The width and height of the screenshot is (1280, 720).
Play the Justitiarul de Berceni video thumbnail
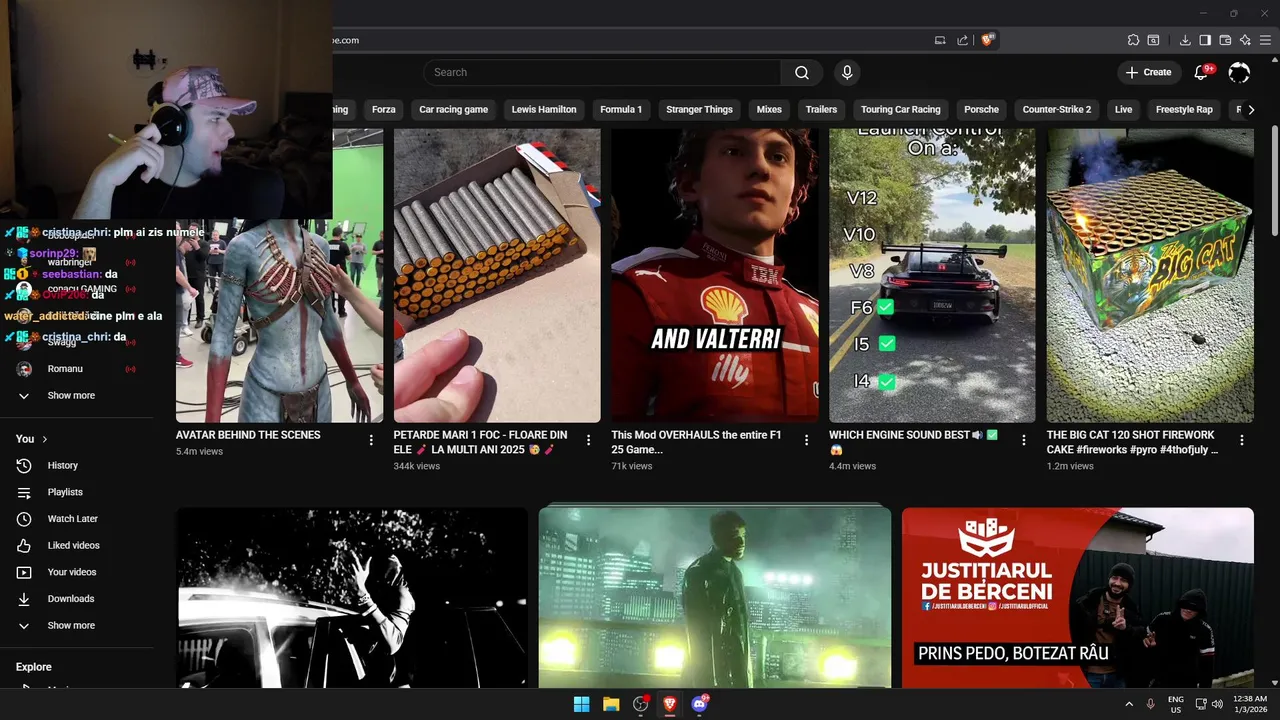pyautogui.click(x=1078, y=598)
